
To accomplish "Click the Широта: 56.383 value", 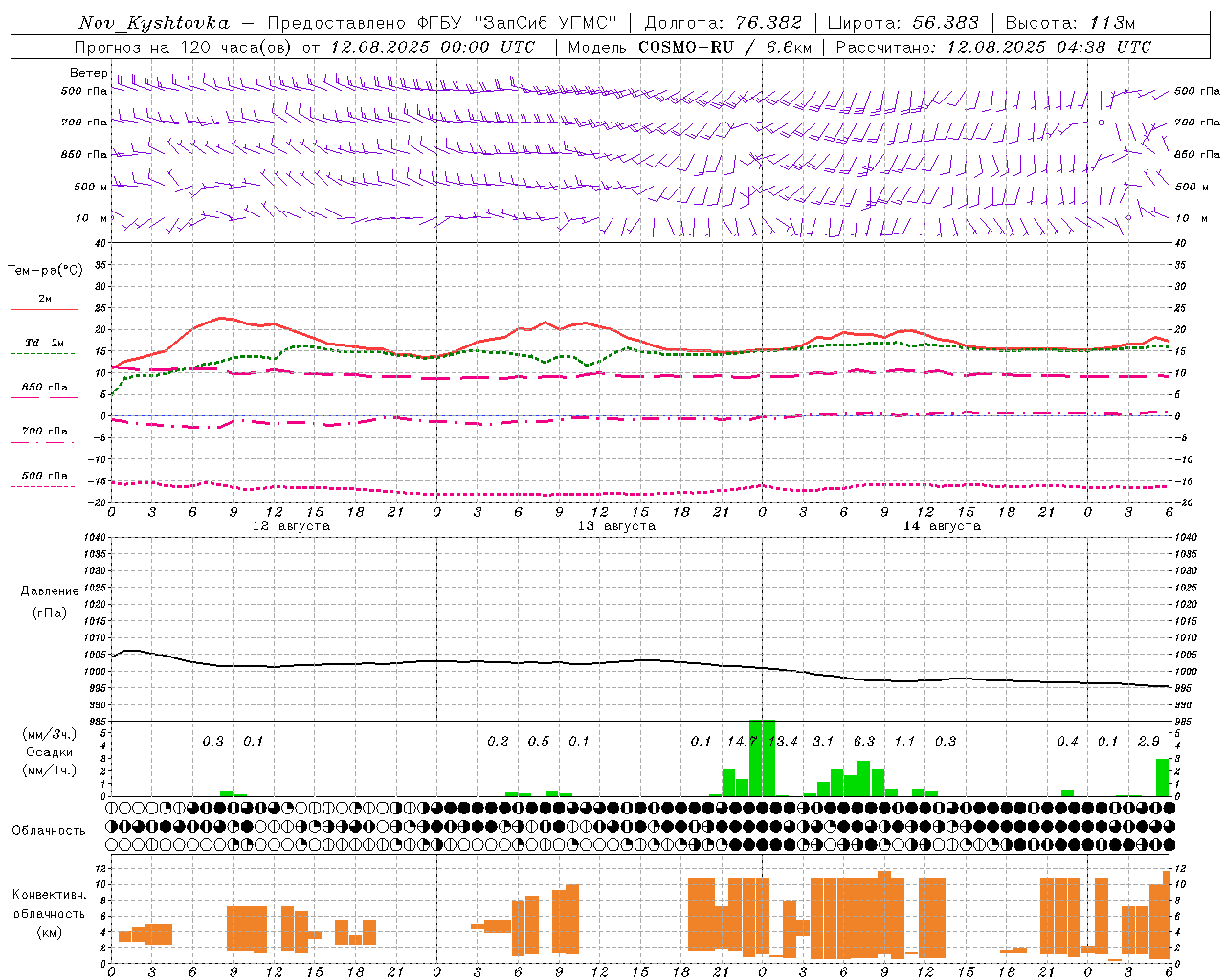I will [902, 23].
